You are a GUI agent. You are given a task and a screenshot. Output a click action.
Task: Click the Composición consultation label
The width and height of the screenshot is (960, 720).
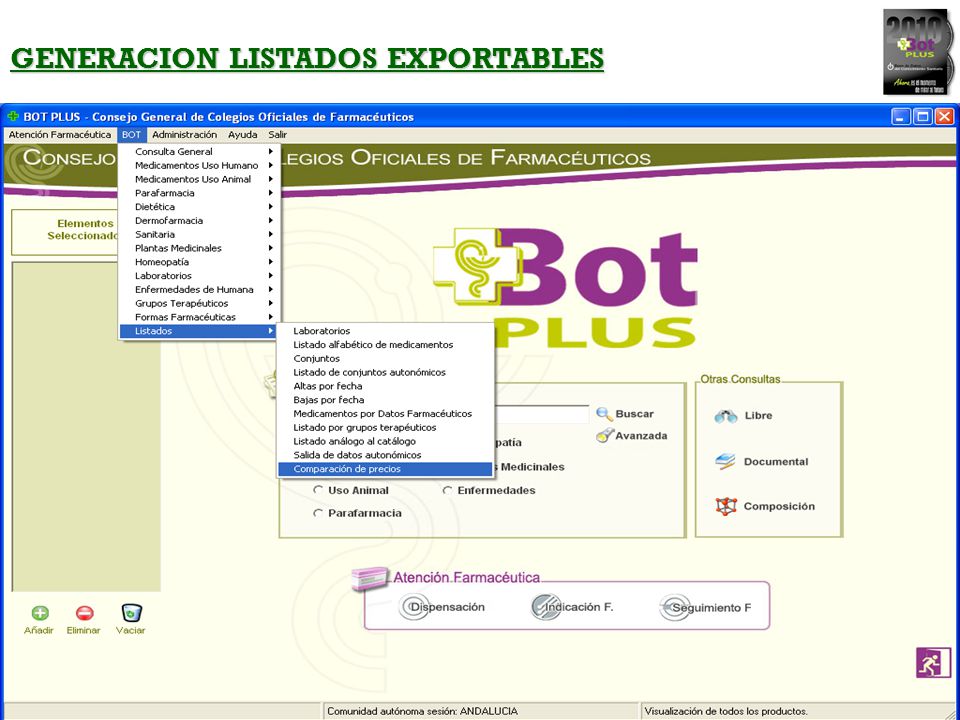coord(779,506)
